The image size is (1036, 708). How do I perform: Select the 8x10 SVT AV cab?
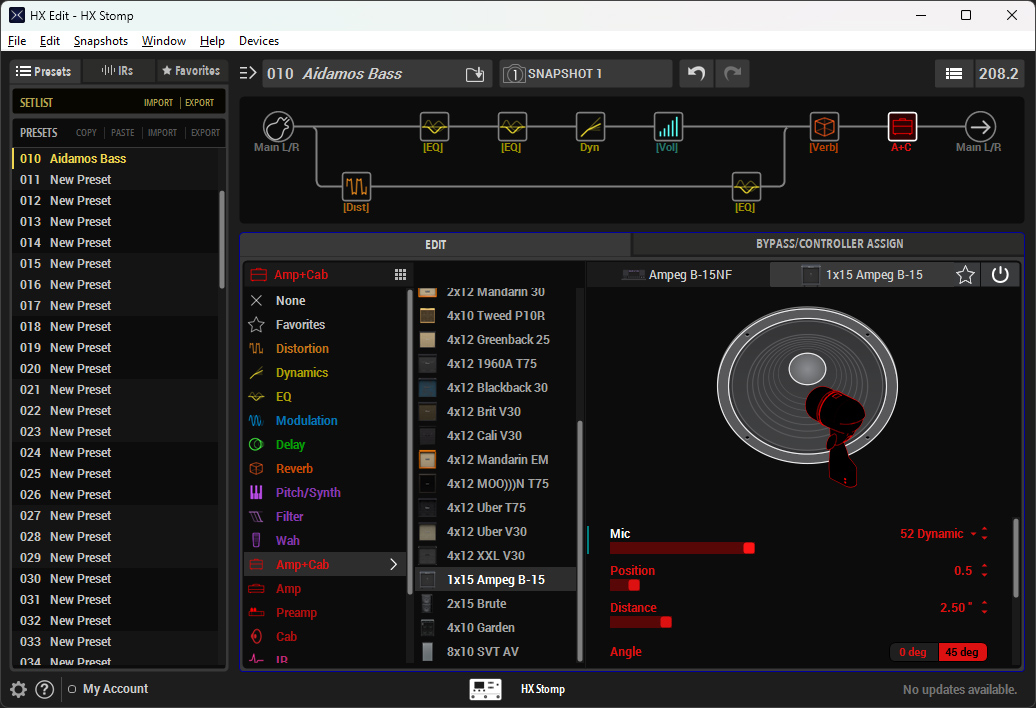click(496, 652)
